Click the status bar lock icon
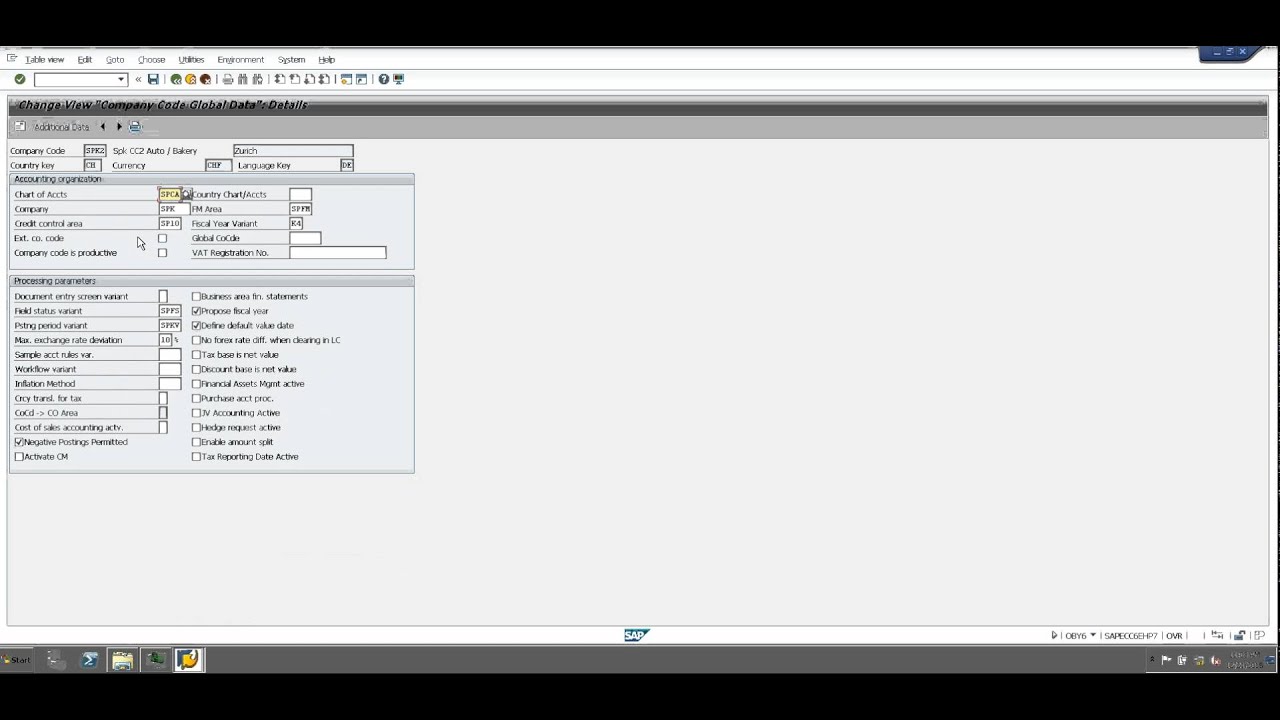Viewport: 1280px width, 720px height. click(1239, 635)
